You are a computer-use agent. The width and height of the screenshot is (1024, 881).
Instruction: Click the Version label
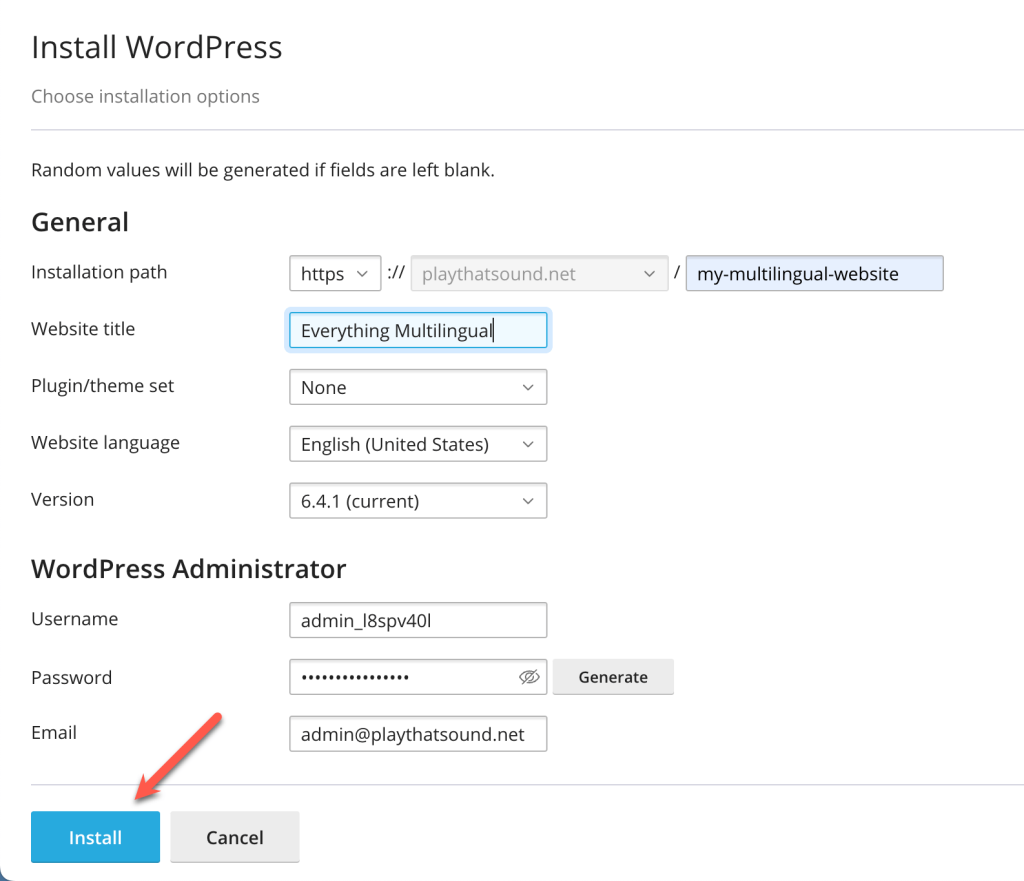pyautogui.click(x=63, y=499)
